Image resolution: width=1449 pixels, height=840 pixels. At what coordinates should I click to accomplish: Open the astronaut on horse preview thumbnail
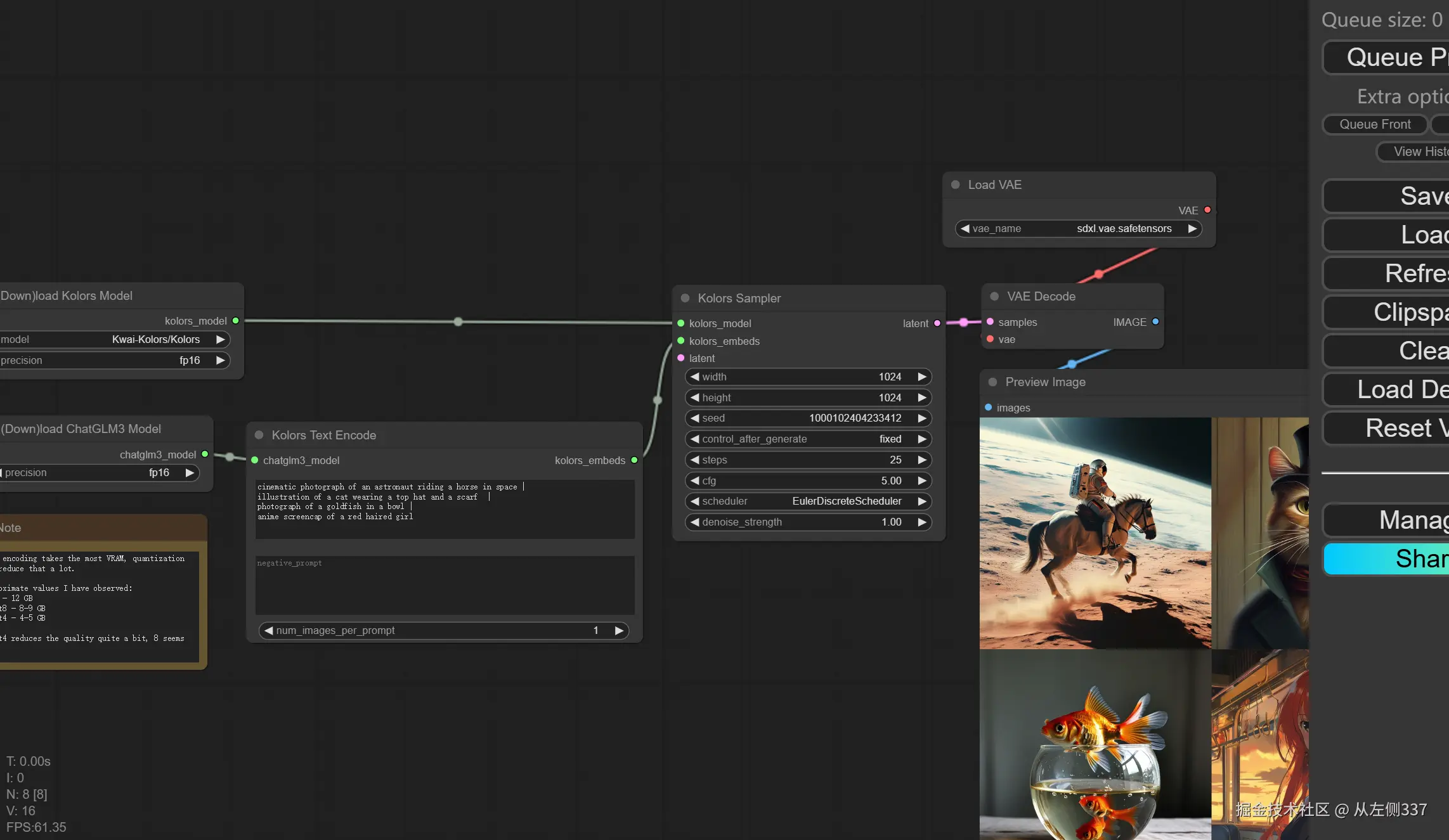pos(1095,533)
